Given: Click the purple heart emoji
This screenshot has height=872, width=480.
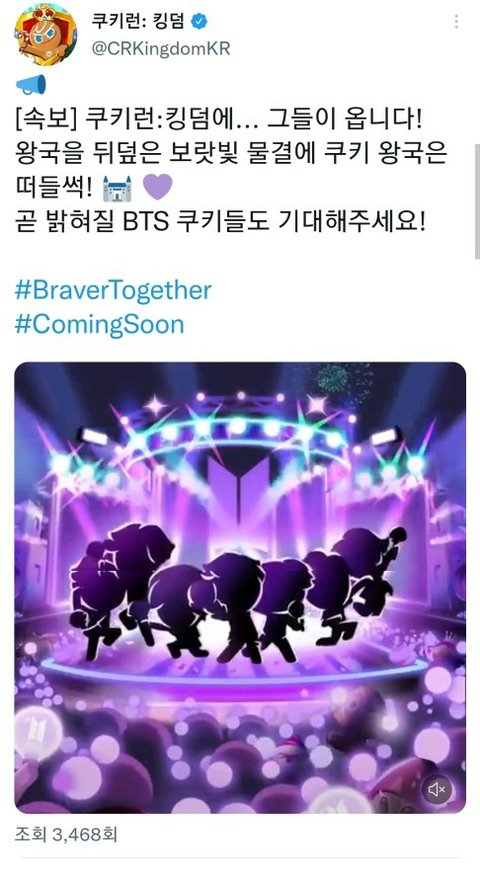Looking at the screenshot, I should tap(158, 186).
